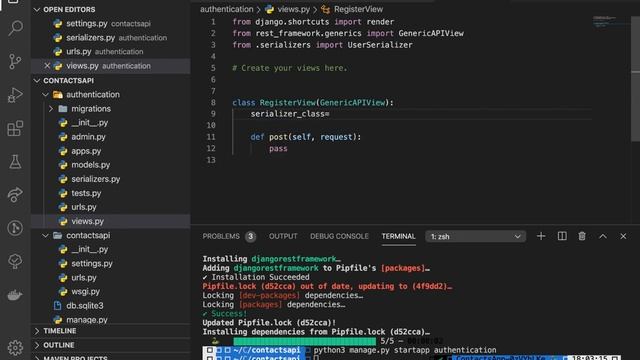The height and width of the screenshot is (360, 640).
Task: Split the terminal panel
Action: [562, 236]
